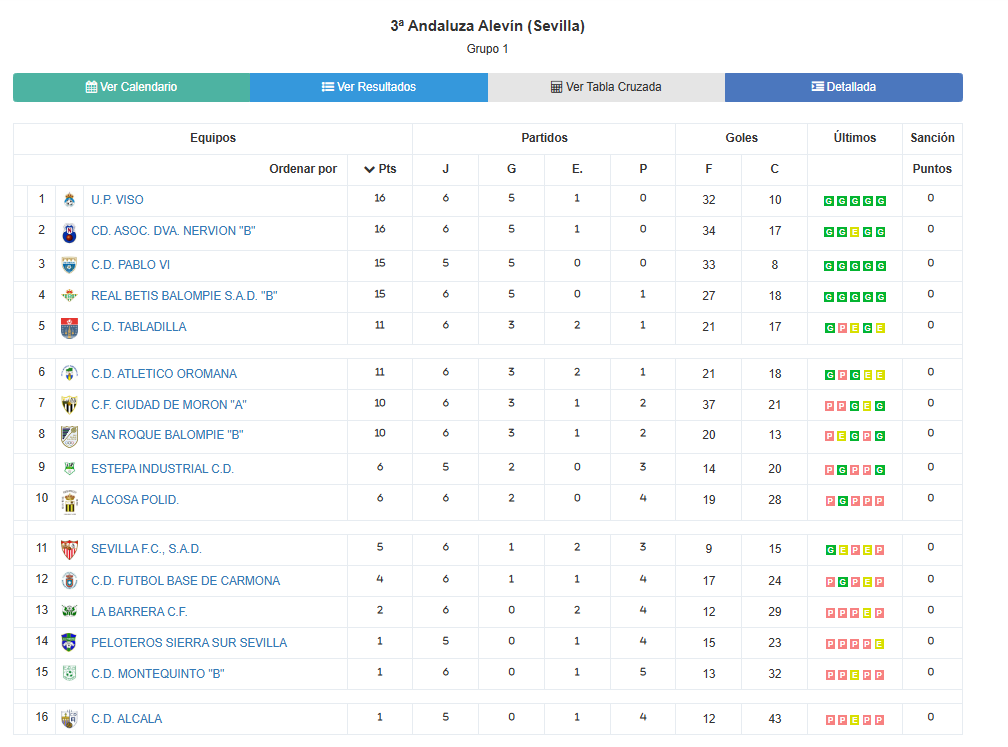Click the LA BARRERA C.F. crest
1008x747 pixels.
pyautogui.click(x=69, y=611)
